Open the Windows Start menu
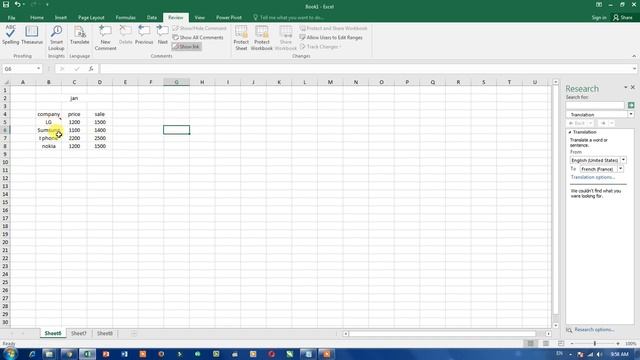 (10, 354)
